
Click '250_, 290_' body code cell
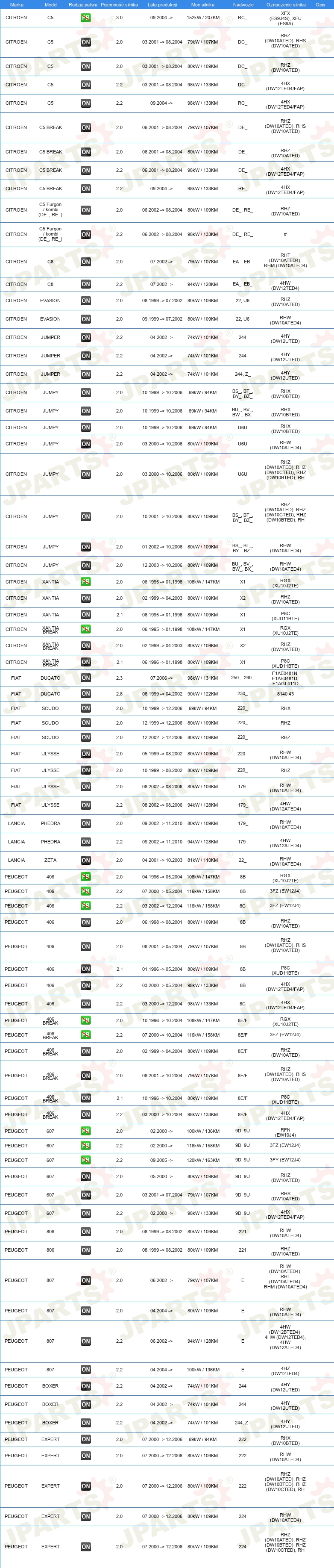[x=242, y=678]
